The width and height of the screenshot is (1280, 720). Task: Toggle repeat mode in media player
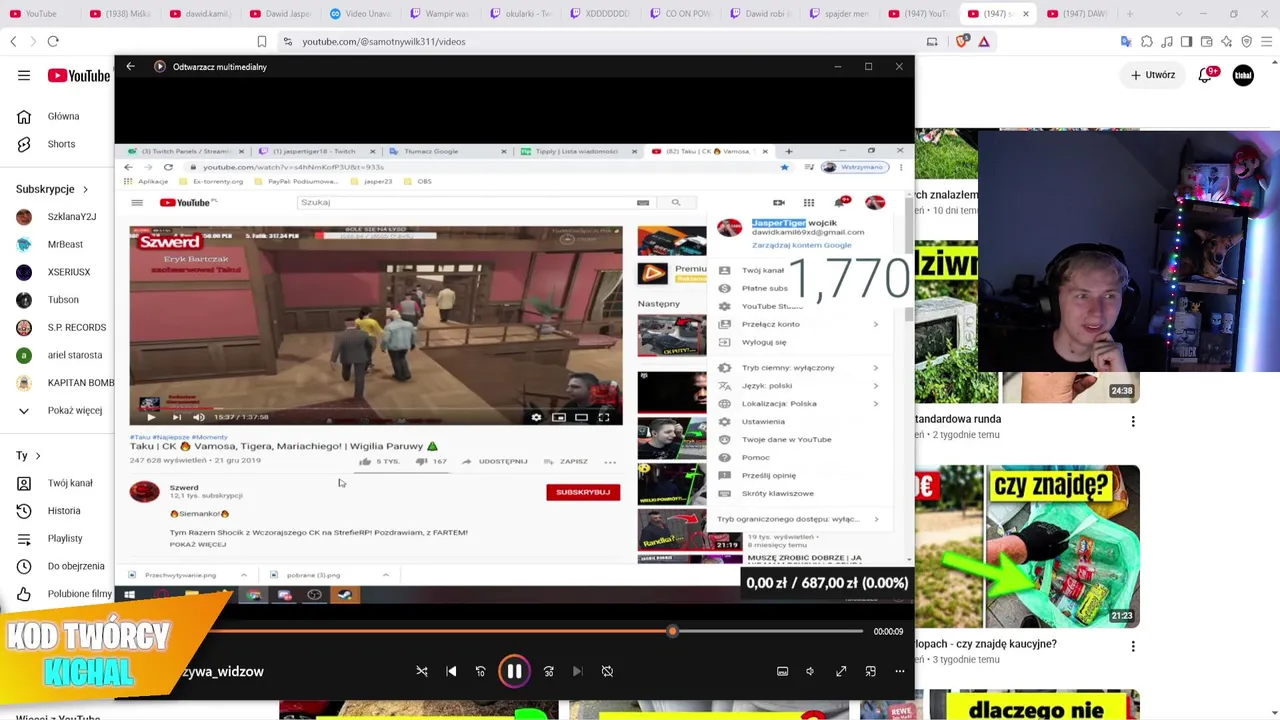coord(607,672)
